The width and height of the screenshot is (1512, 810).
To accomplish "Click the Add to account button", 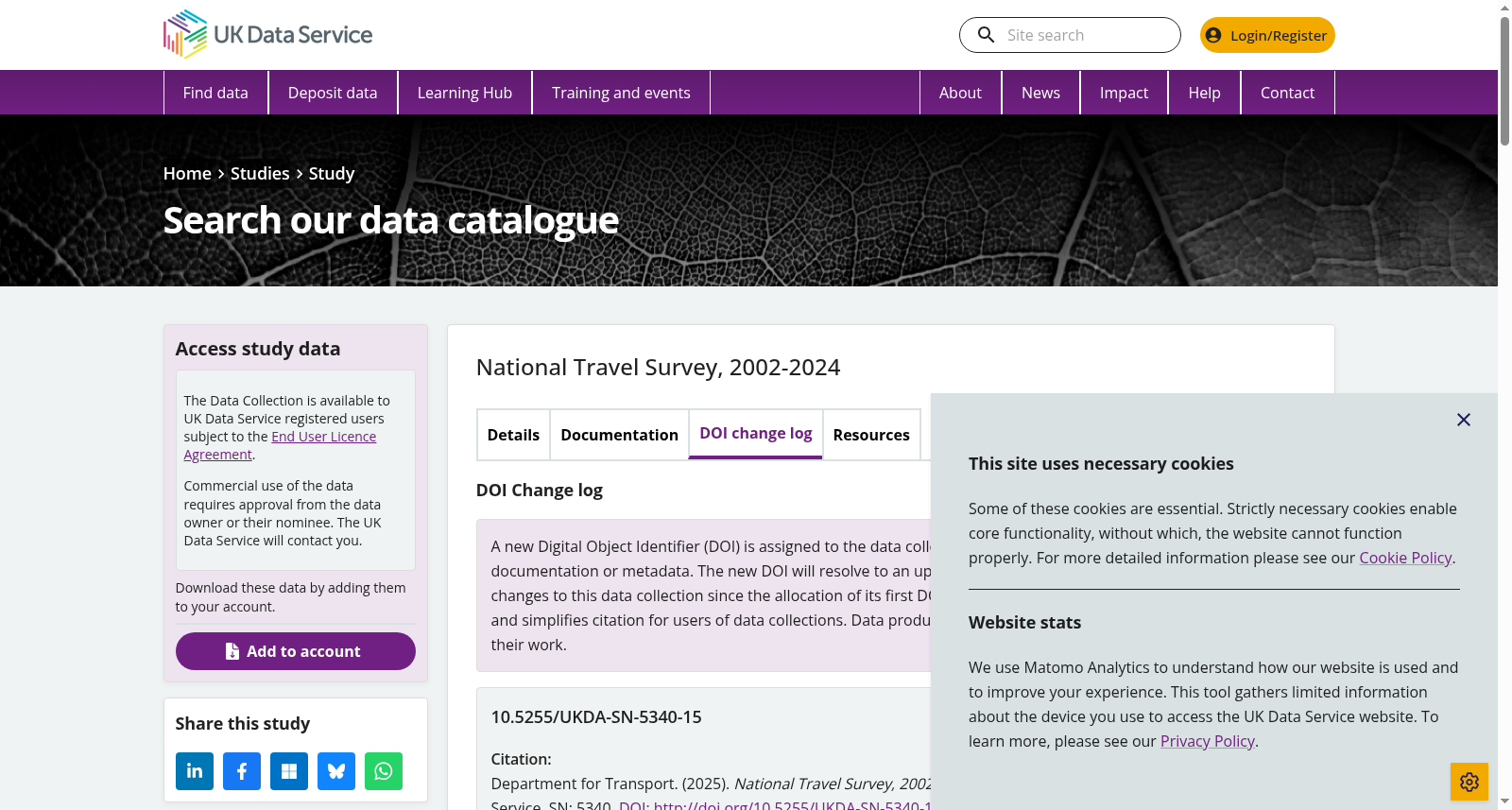I will point(295,651).
